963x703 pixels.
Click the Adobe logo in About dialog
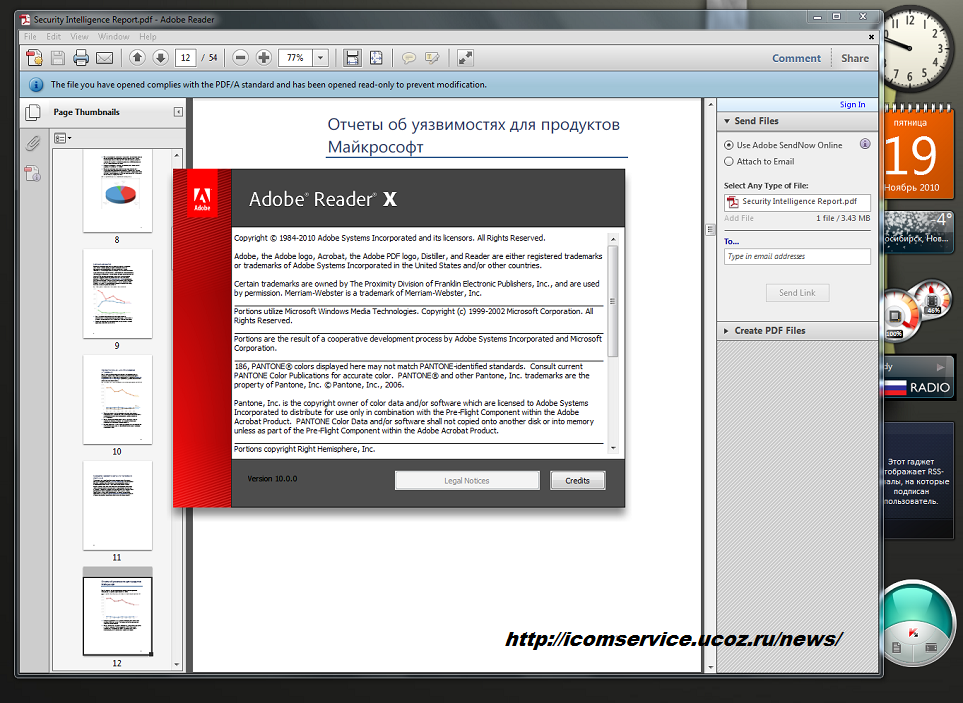point(202,199)
